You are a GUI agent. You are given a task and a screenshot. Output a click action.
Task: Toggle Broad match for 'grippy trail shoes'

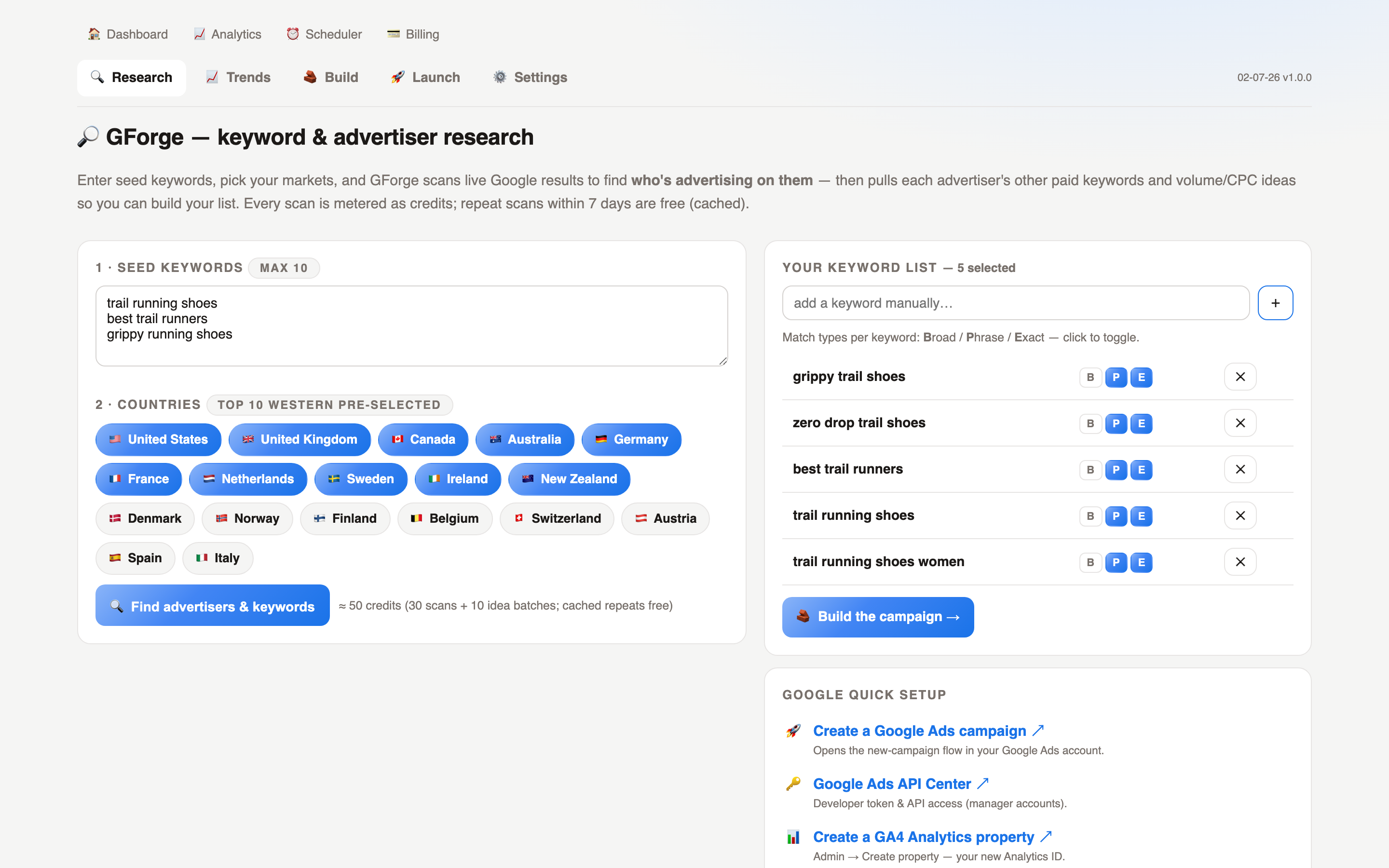click(1090, 377)
